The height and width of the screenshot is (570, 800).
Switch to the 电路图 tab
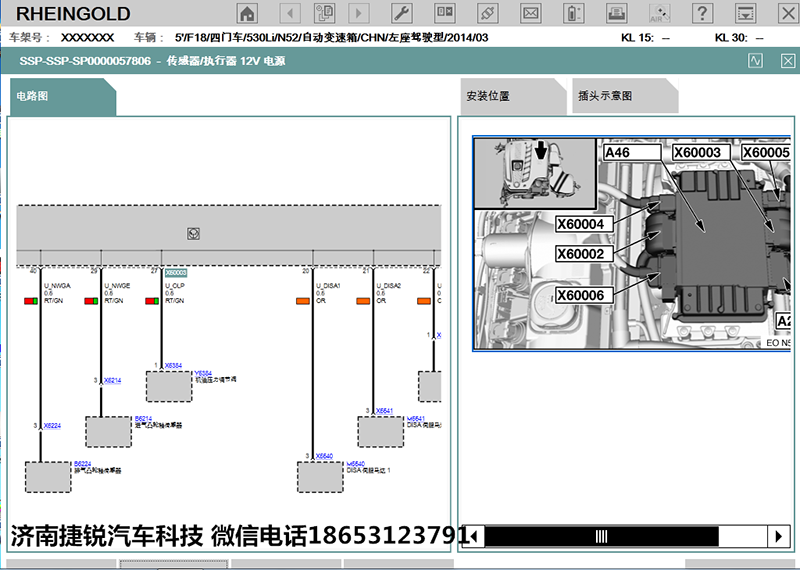coord(63,96)
